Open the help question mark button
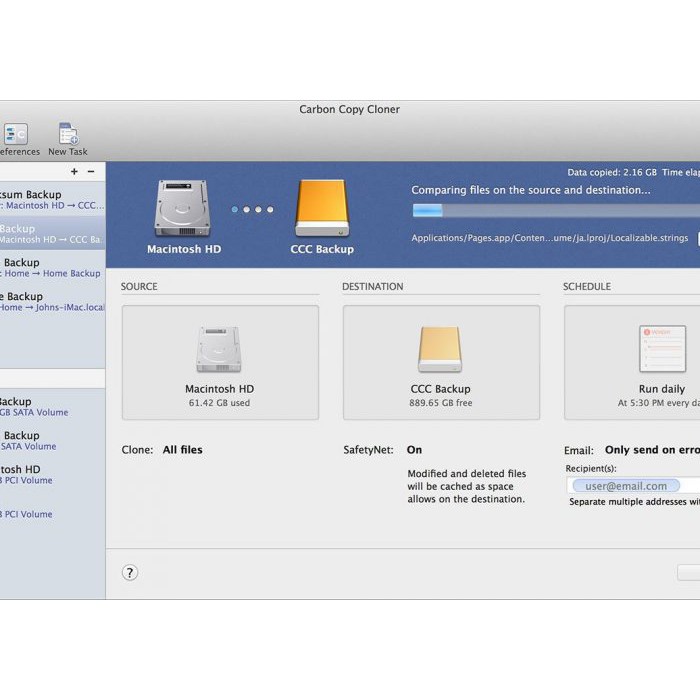The height and width of the screenshot is (700, 700). point(130,573)
